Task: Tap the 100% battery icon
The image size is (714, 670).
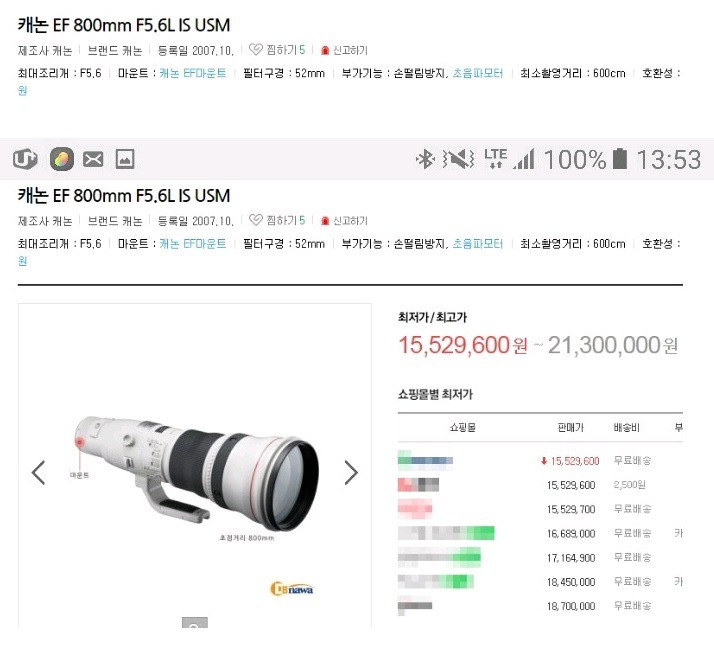Action: click(x=620, y=159)
